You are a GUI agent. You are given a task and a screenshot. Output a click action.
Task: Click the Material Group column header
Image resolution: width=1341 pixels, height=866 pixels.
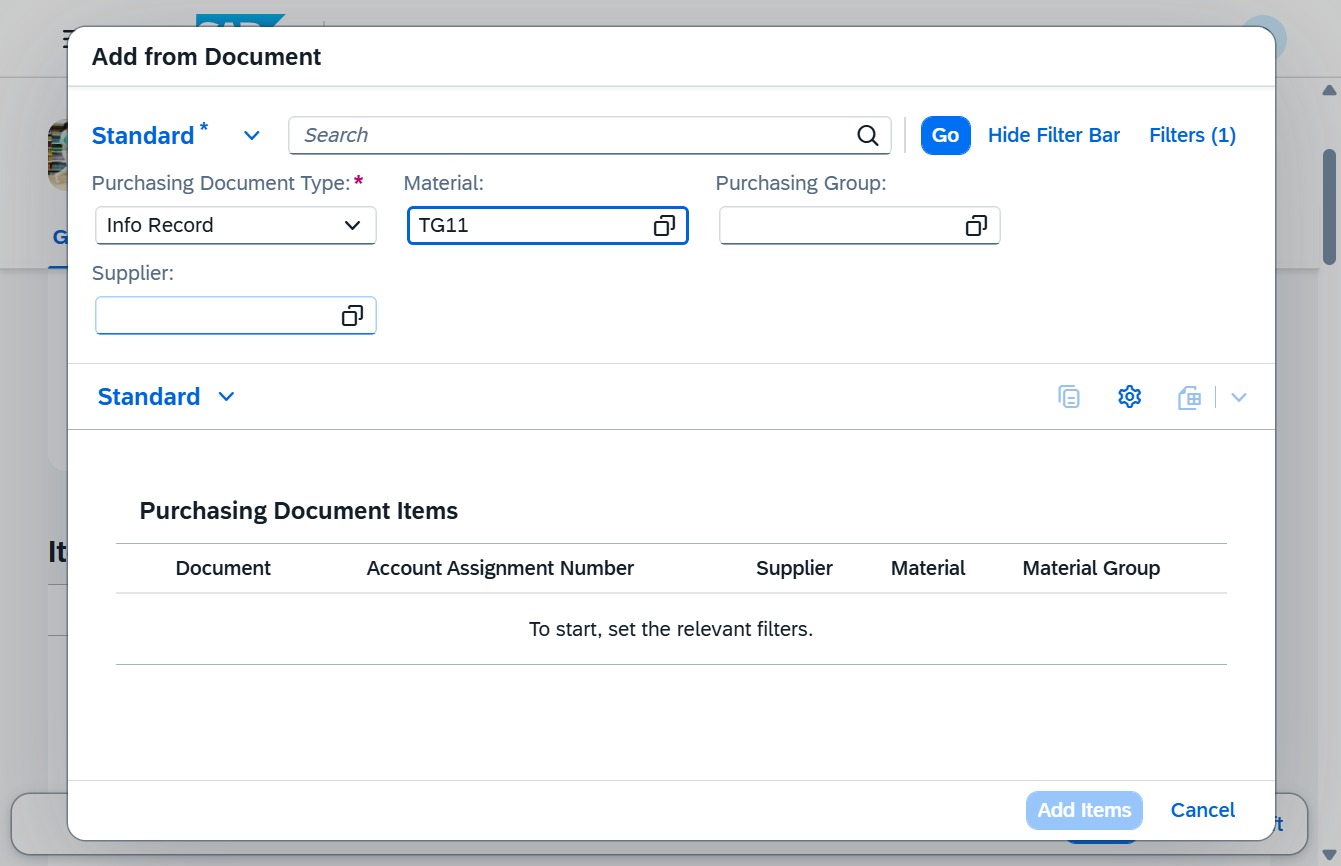1091,568
